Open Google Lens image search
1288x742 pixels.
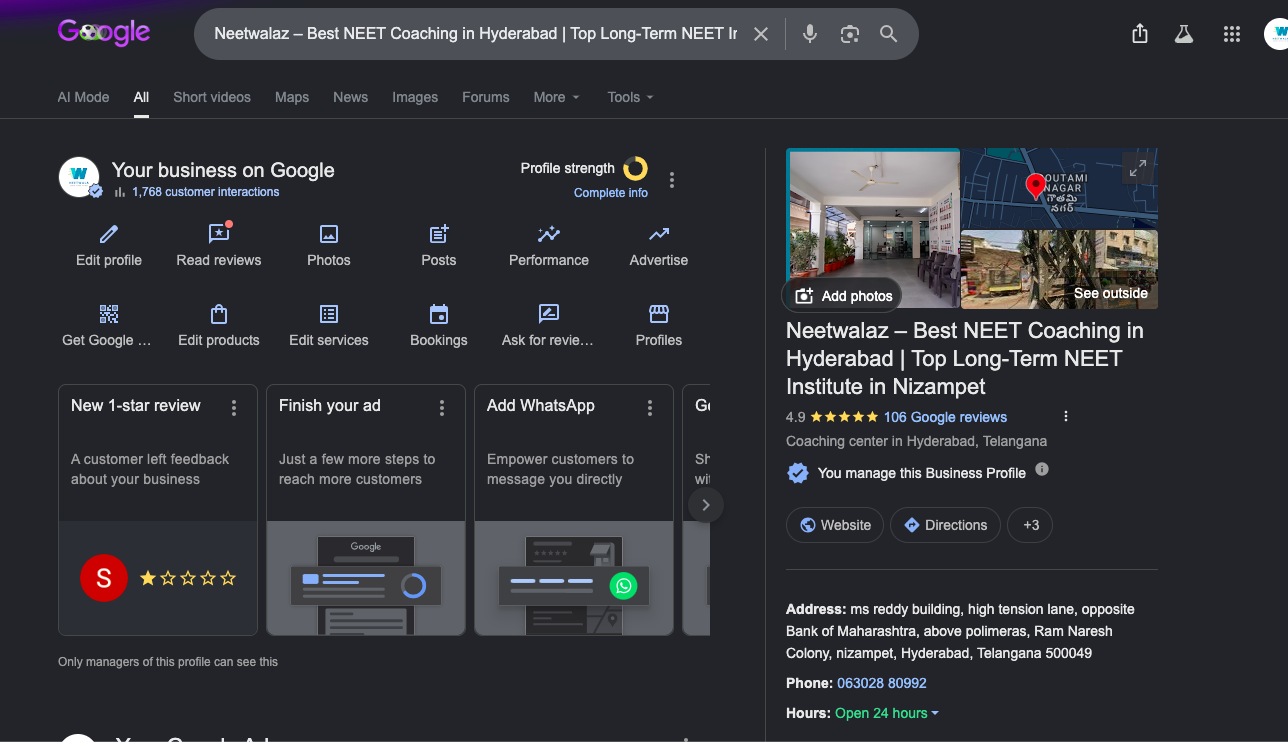[850, 34]
